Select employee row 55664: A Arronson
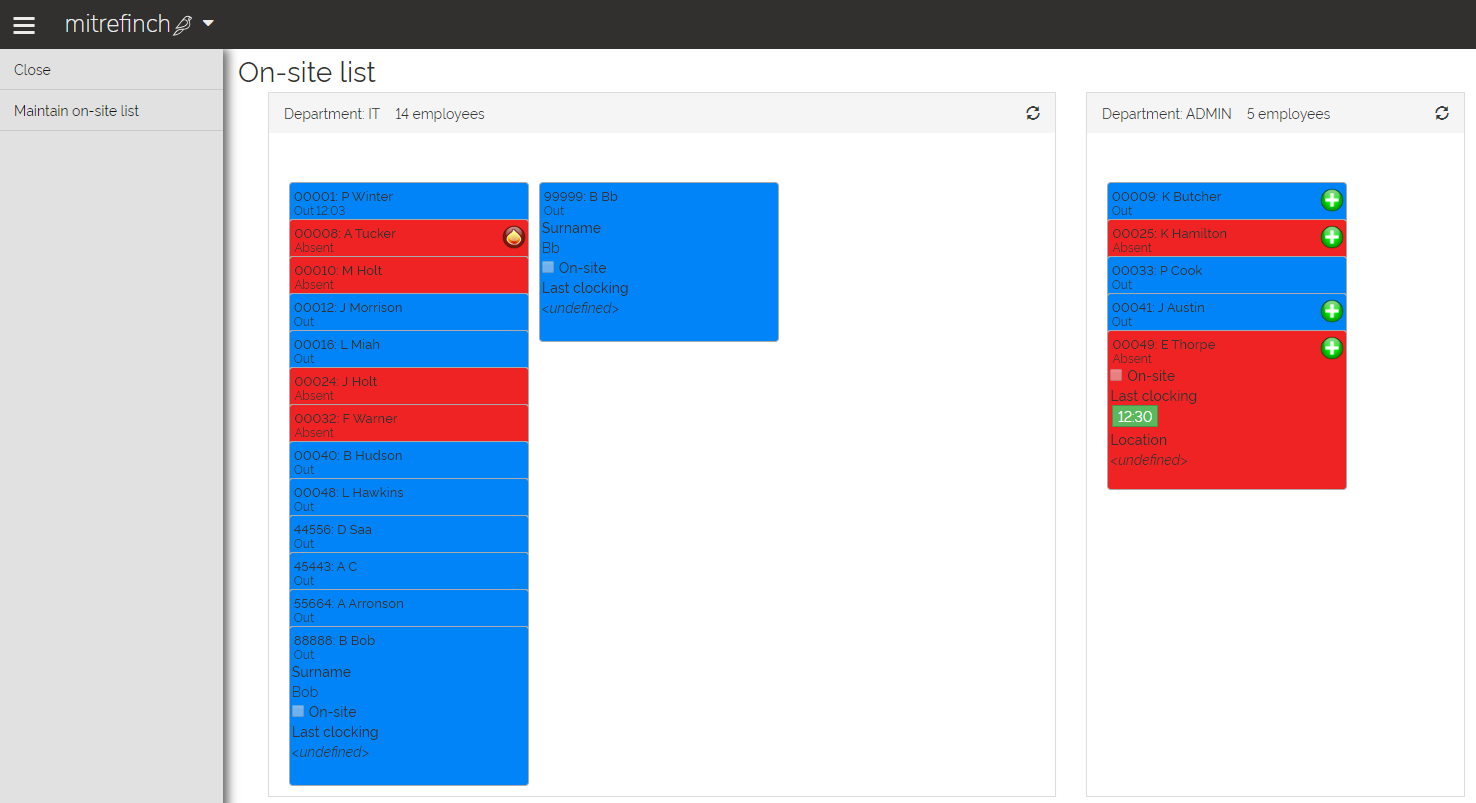Image resolution: width=1476 pixels, height=803 pixels. tap(409, 609)
